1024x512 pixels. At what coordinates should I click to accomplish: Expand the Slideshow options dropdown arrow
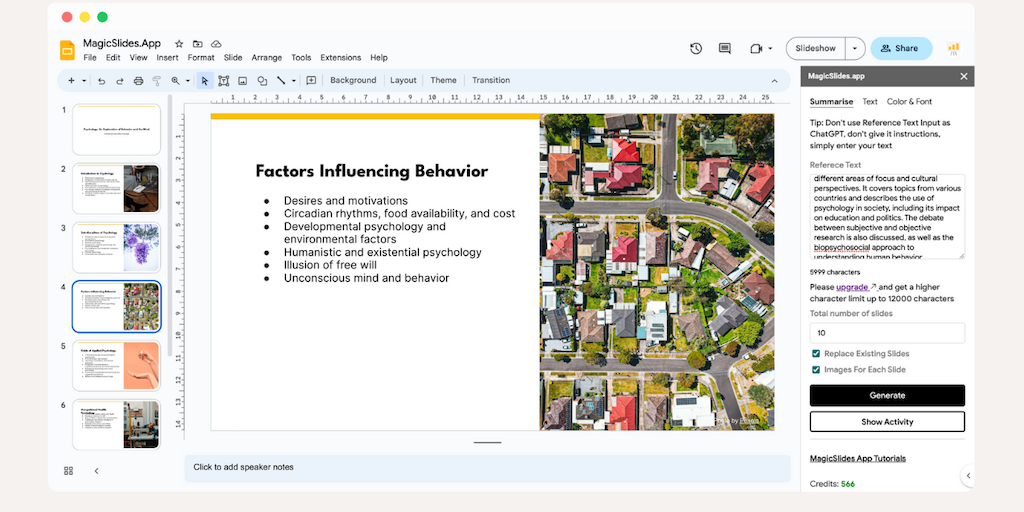click(x=855, y=48)
